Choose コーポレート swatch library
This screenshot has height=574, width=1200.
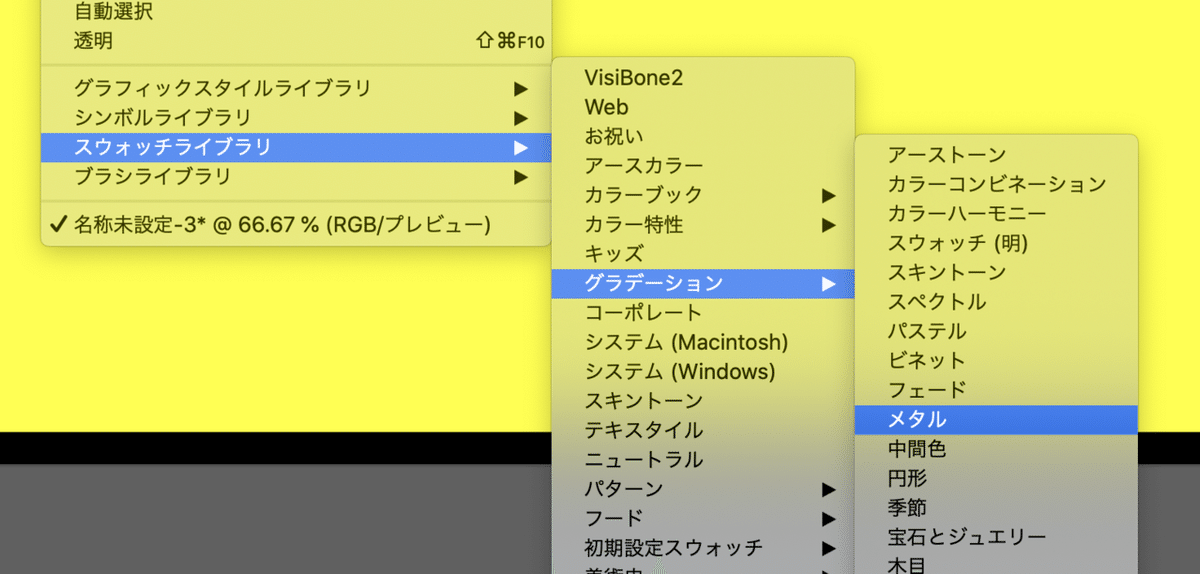point(703,313)
